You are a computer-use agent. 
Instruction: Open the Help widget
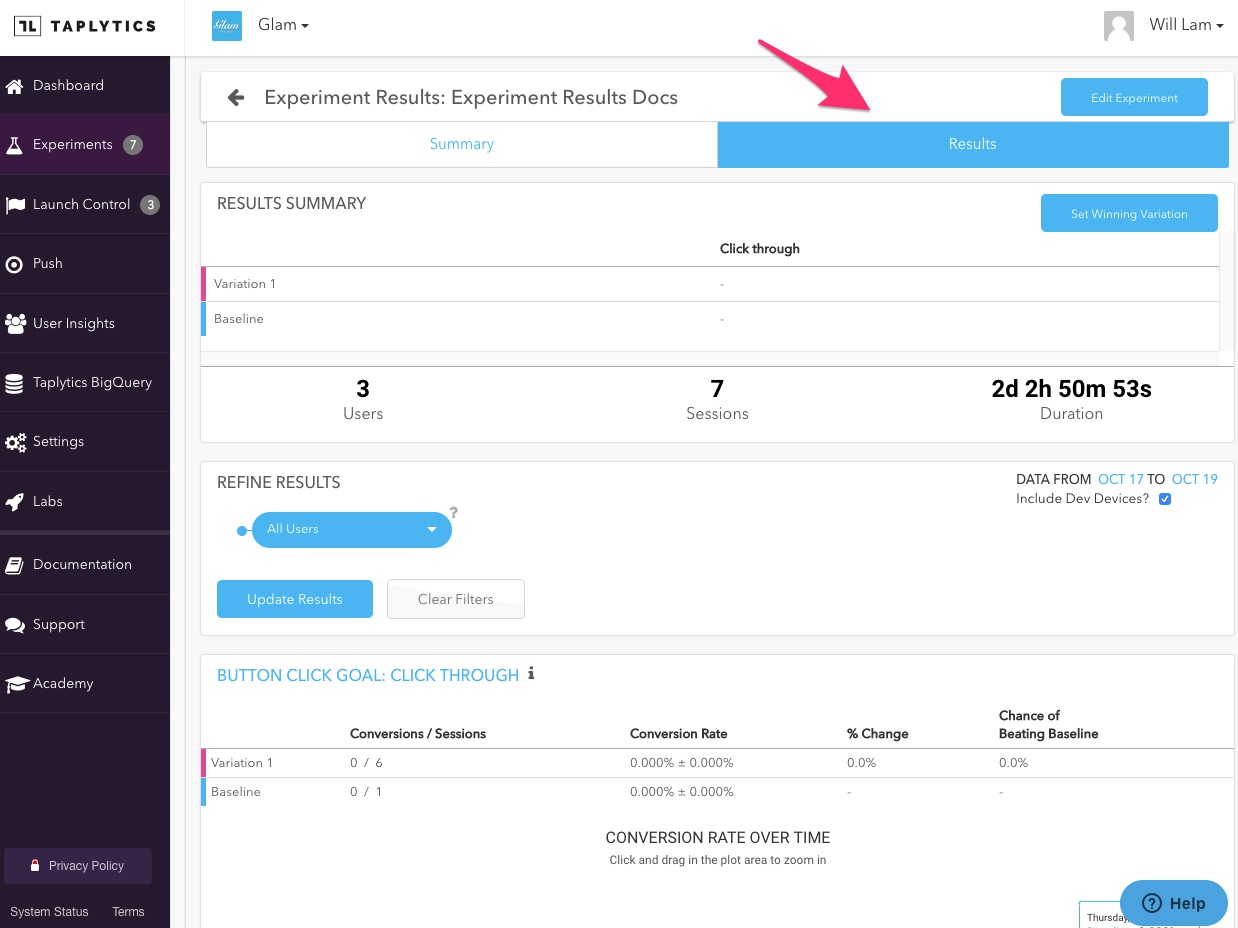point(1174,903)
